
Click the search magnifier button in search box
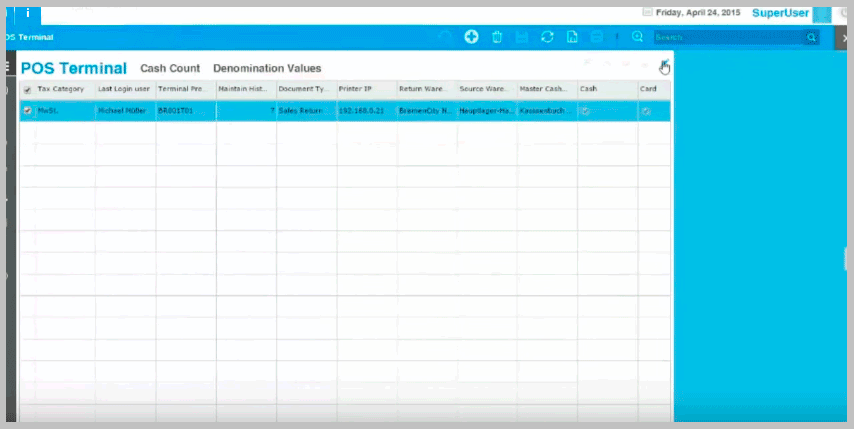(811, 38)
